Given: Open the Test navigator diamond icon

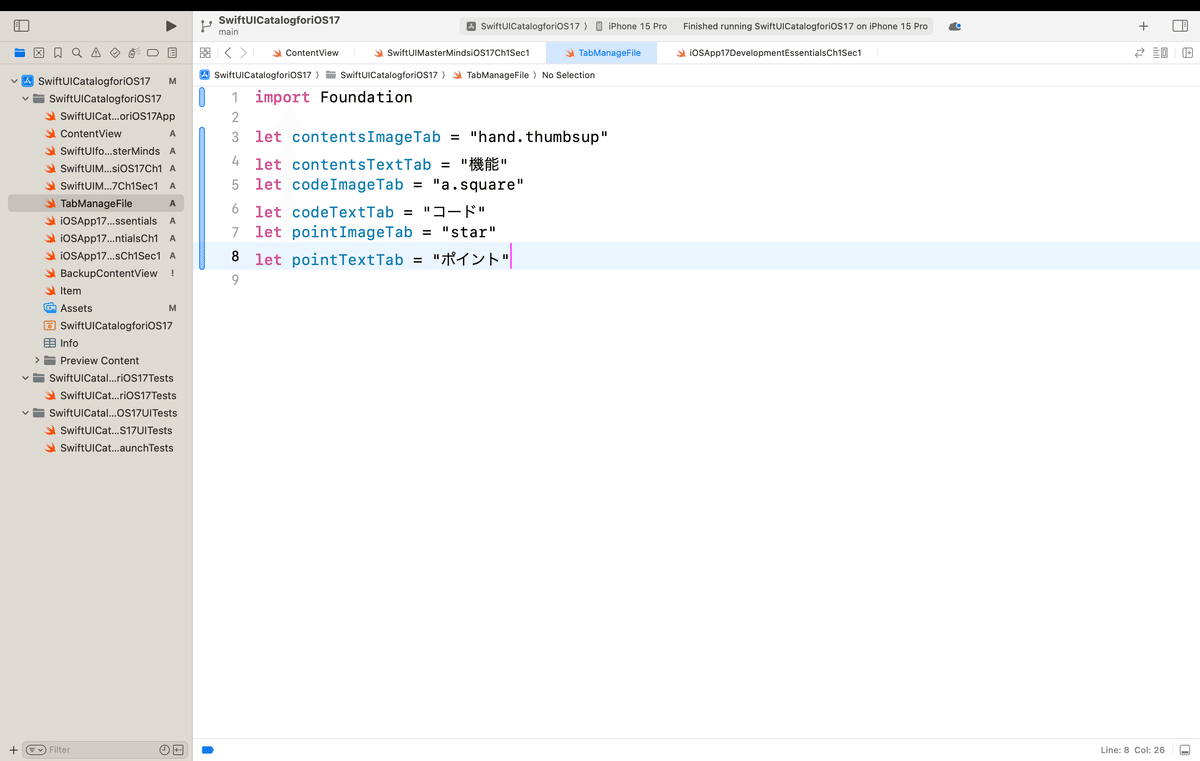Looking at the screenshot, I should coord(115,52).
